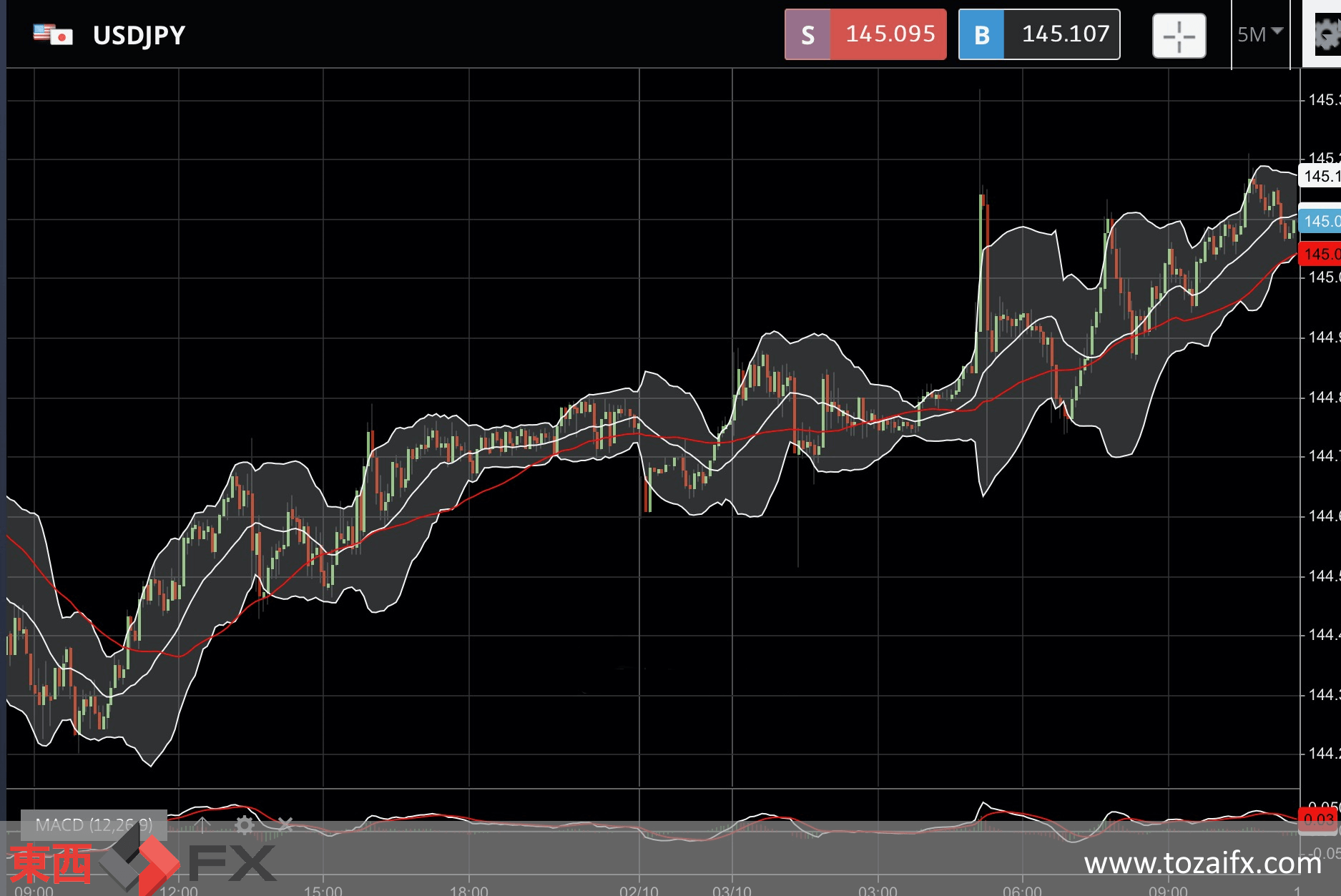Click the 03/10 date axis marker
Image resolution: width=1341 pixels, height=896 pixels.
(732, 890)
